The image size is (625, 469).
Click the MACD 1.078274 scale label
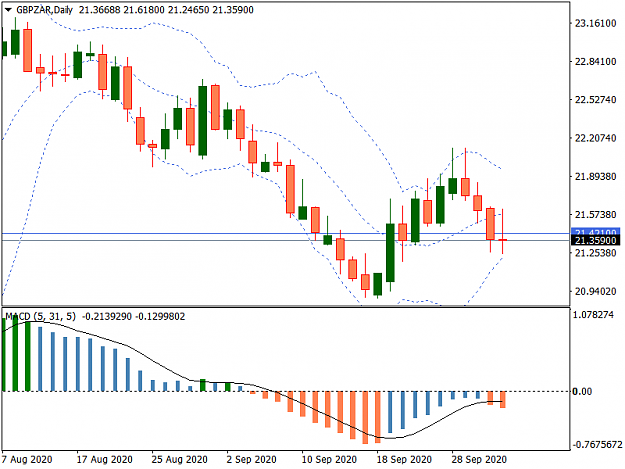pos(593,315)
